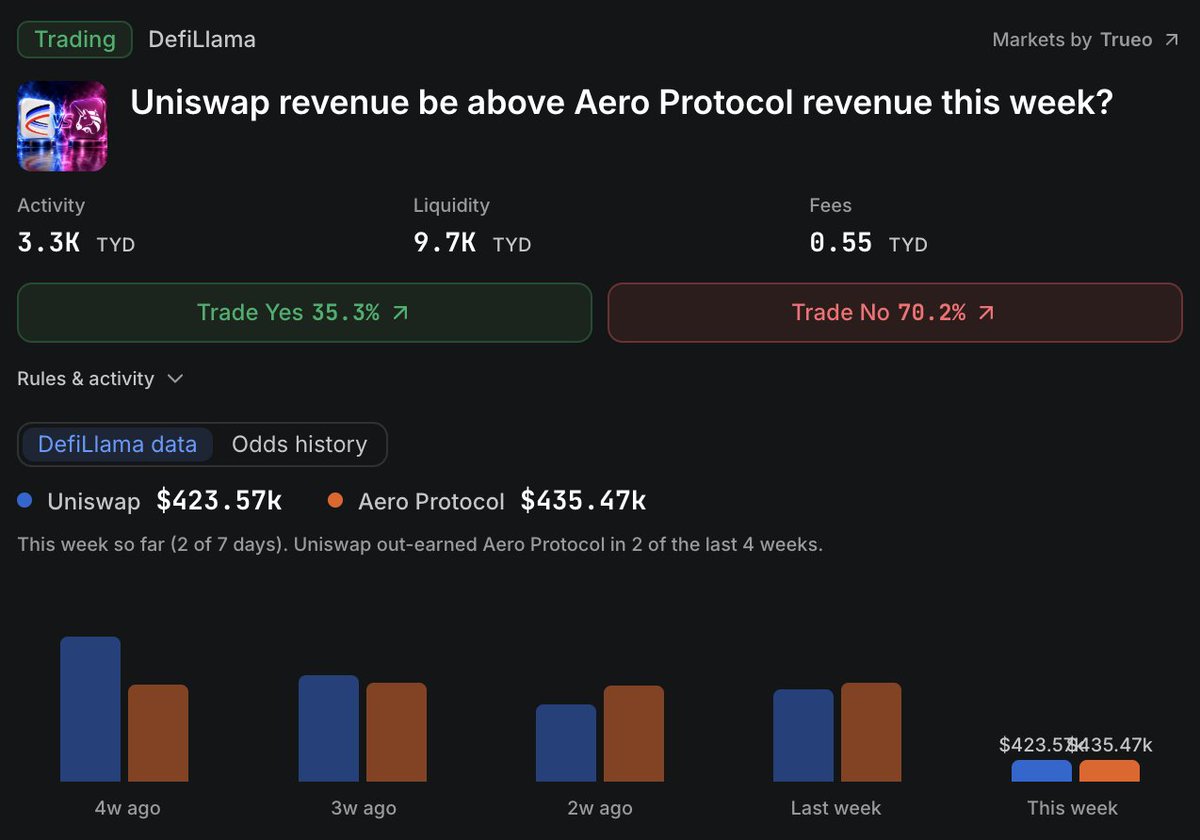Trade Yes at 35.3%

pos(305,313)
